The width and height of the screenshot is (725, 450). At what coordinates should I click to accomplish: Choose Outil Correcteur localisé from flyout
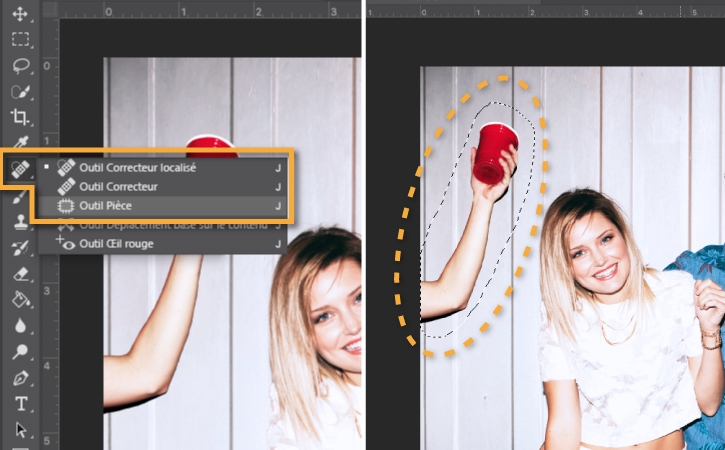click(x=162, y=167)
